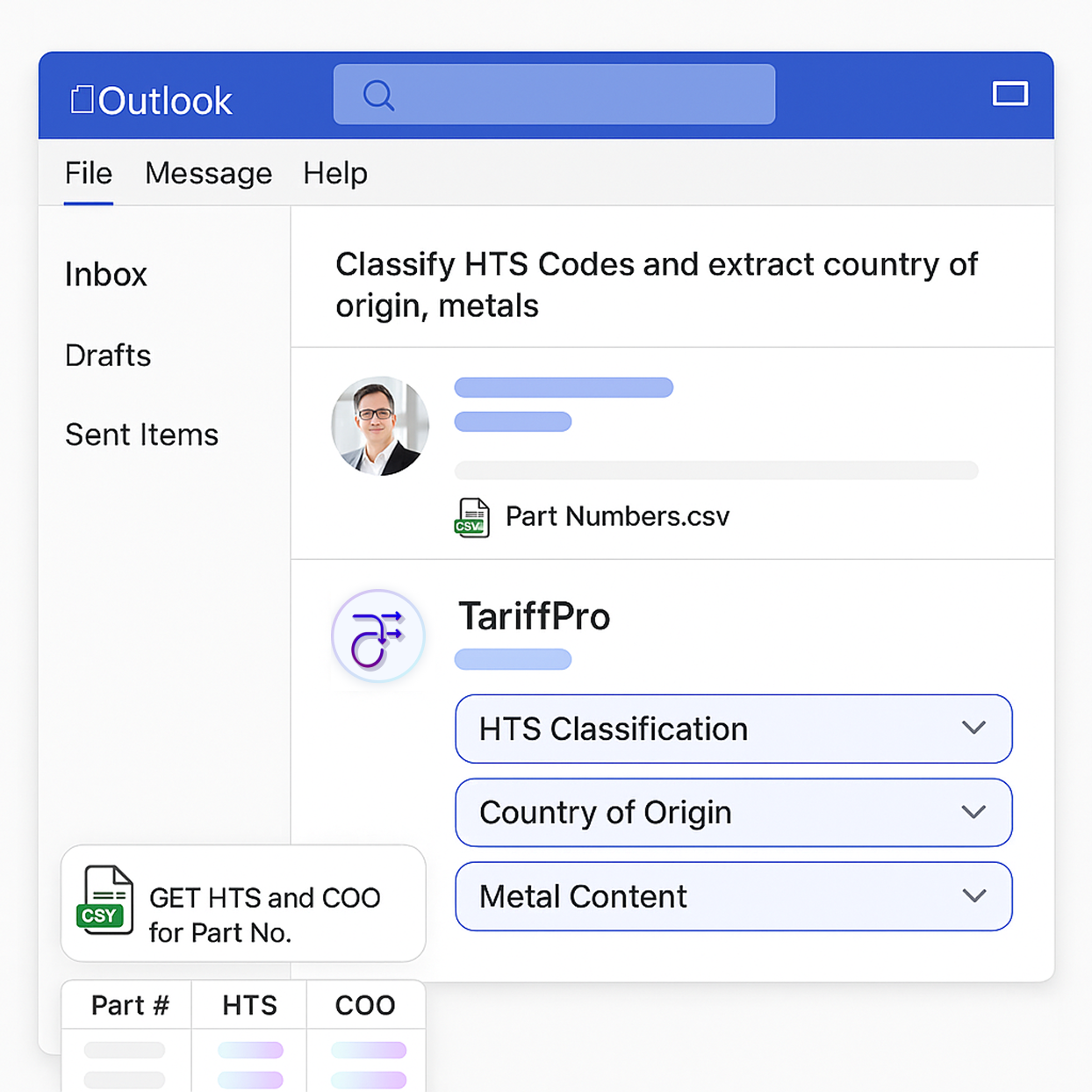Click the window icon in header bar
Screen dimensions: 1092x1092
coord(1009,94)
